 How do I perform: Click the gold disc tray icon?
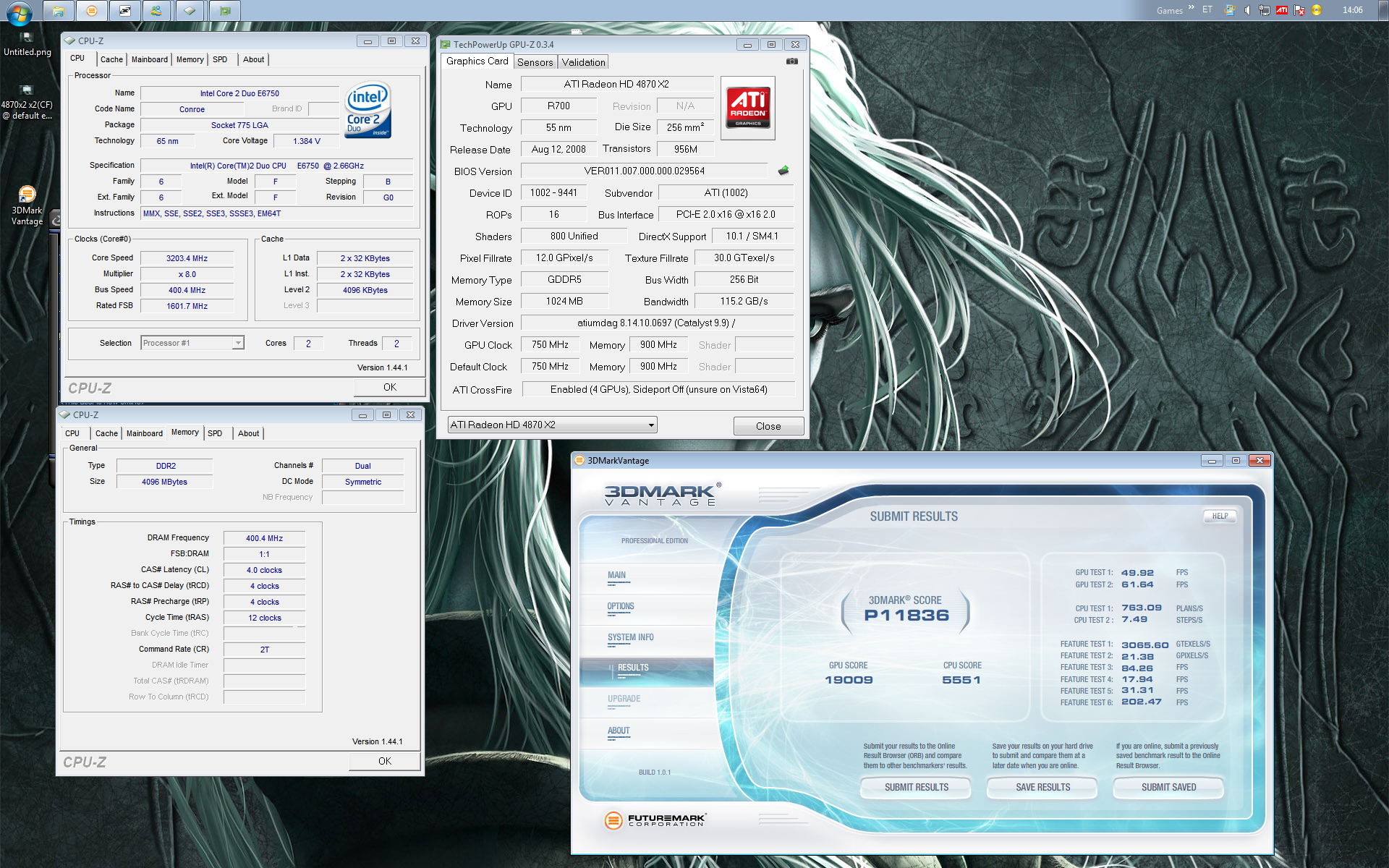tap(1317, 10)
